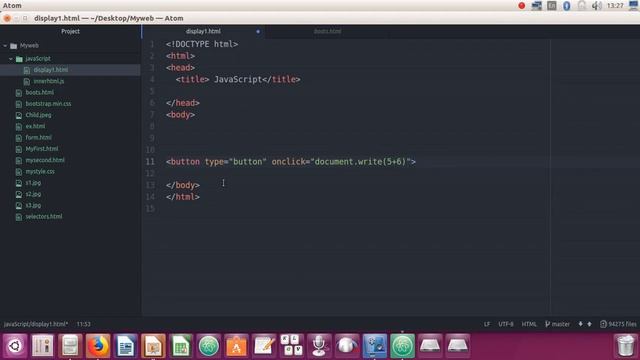Open the keyboard keys dock icon
Screen dimensions: 640x360
tap(292, 346)
